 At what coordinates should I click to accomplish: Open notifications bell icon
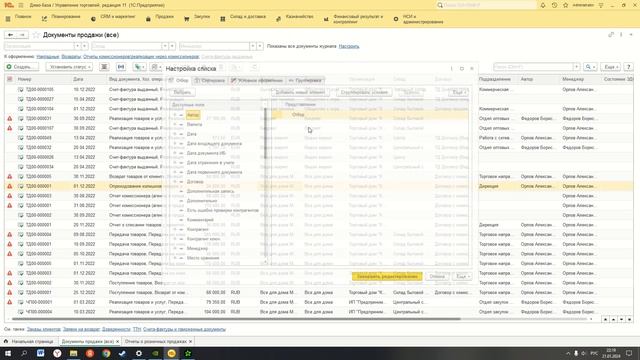pos(543,5)
